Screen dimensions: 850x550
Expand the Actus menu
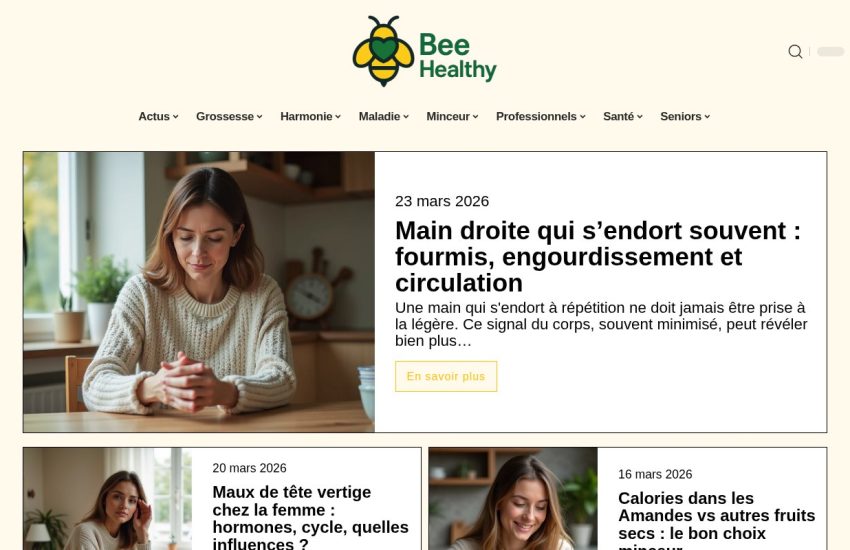tap(158, 117)
